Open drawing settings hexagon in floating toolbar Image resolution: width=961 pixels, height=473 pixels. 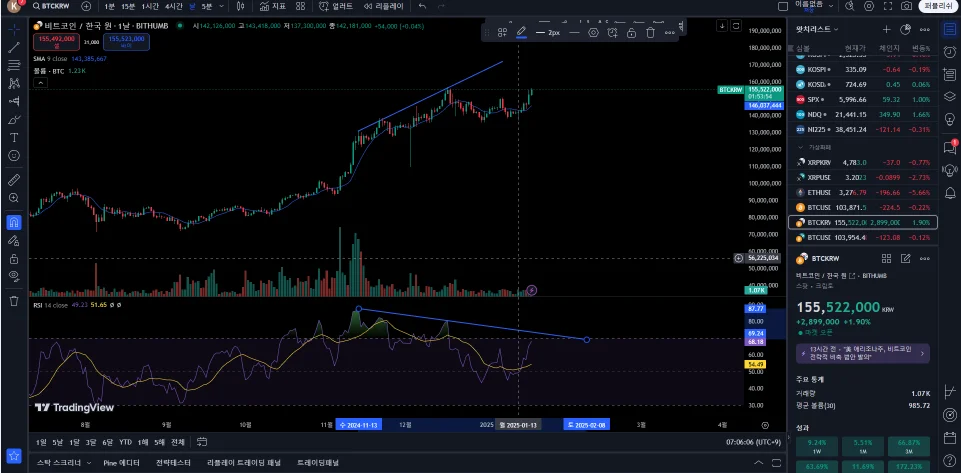[593, 32]
